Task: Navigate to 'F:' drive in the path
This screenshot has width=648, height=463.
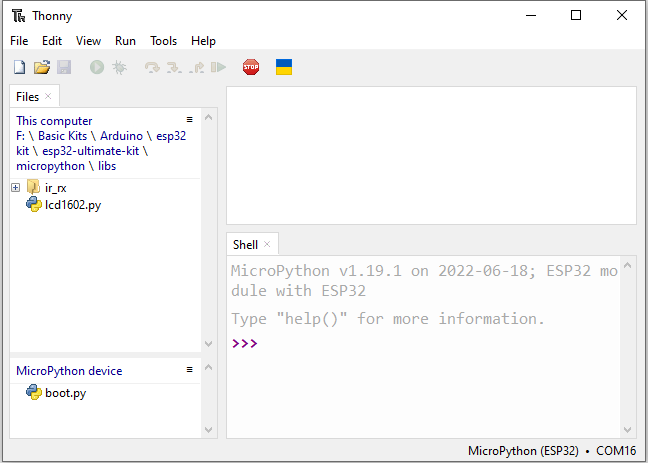Action: 20,136
